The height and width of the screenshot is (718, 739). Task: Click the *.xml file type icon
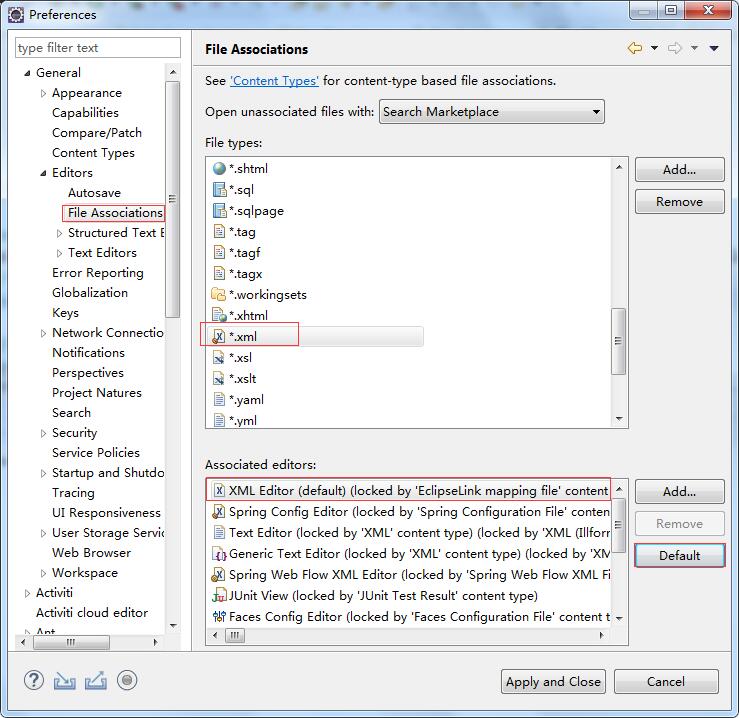point(219,336)
